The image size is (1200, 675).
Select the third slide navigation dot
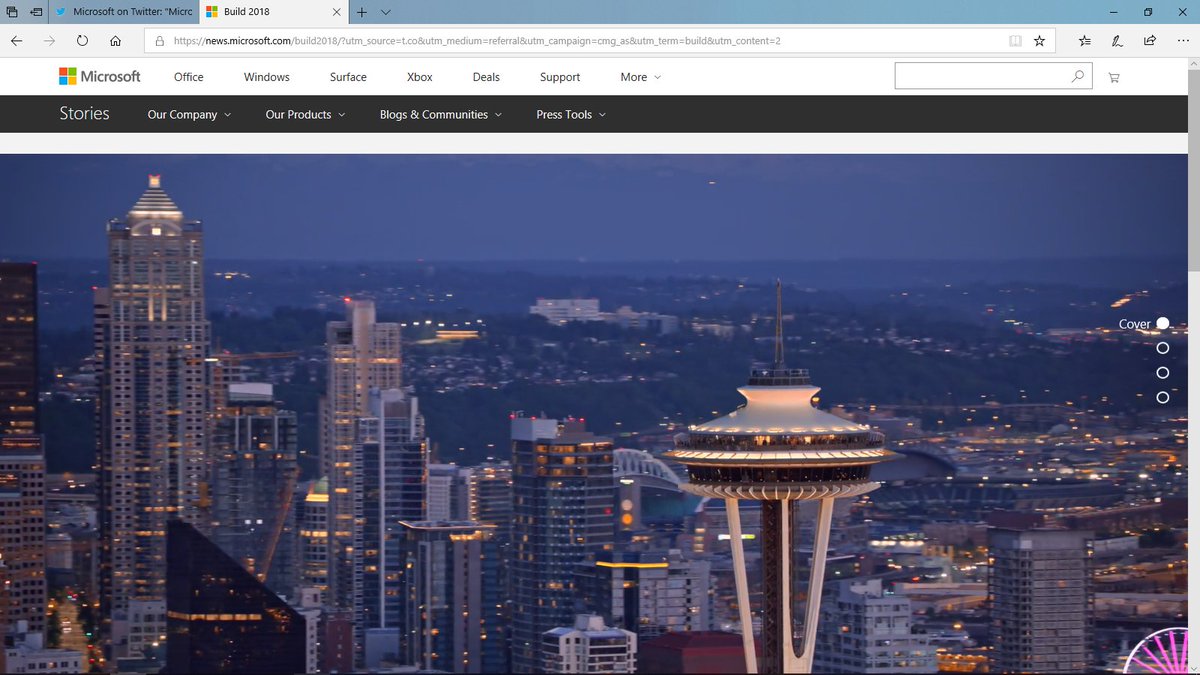pos(1162,373)
